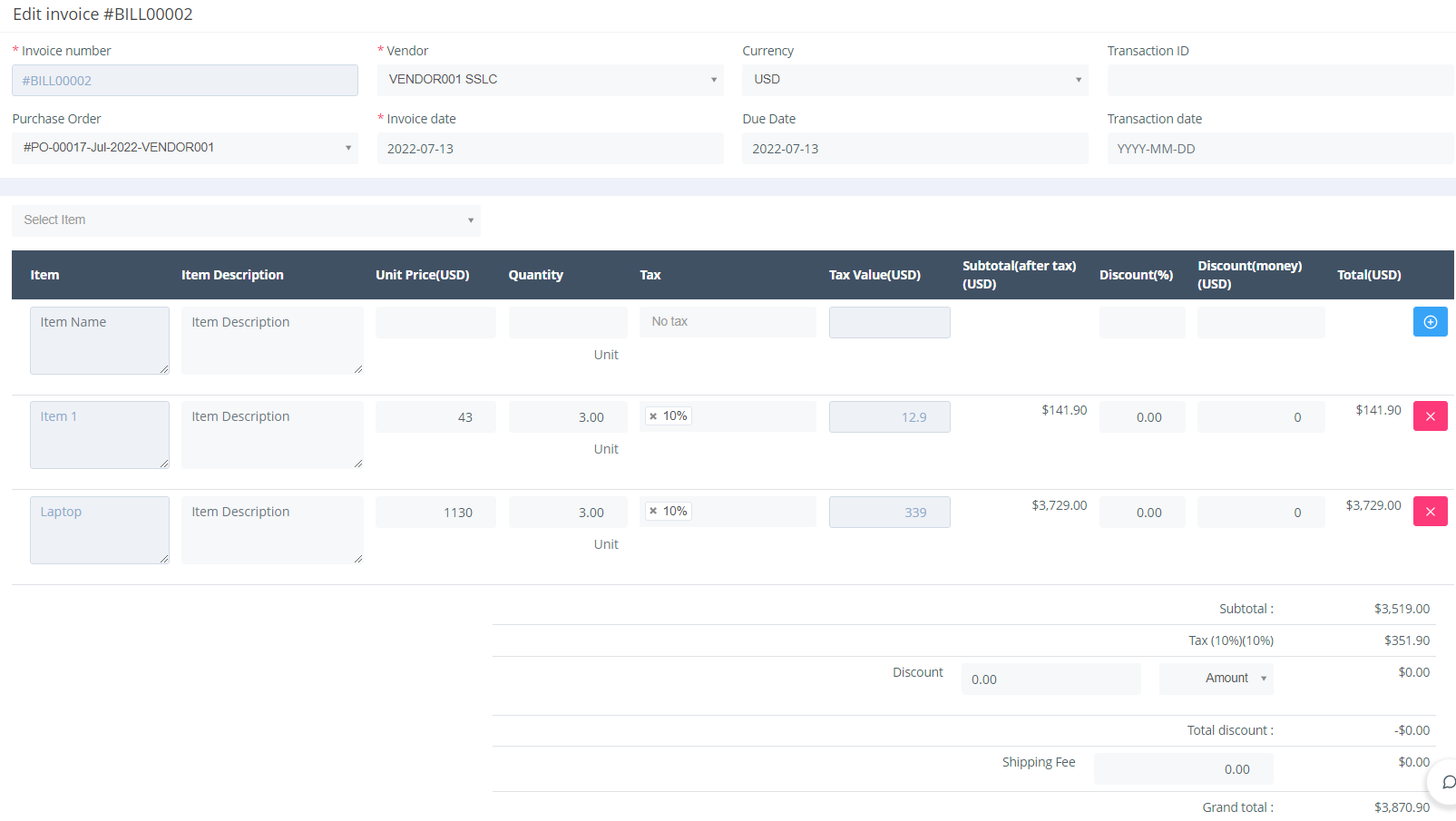Change the discount type from Amount
The image size is (1456, 821).
[1217, 678]
